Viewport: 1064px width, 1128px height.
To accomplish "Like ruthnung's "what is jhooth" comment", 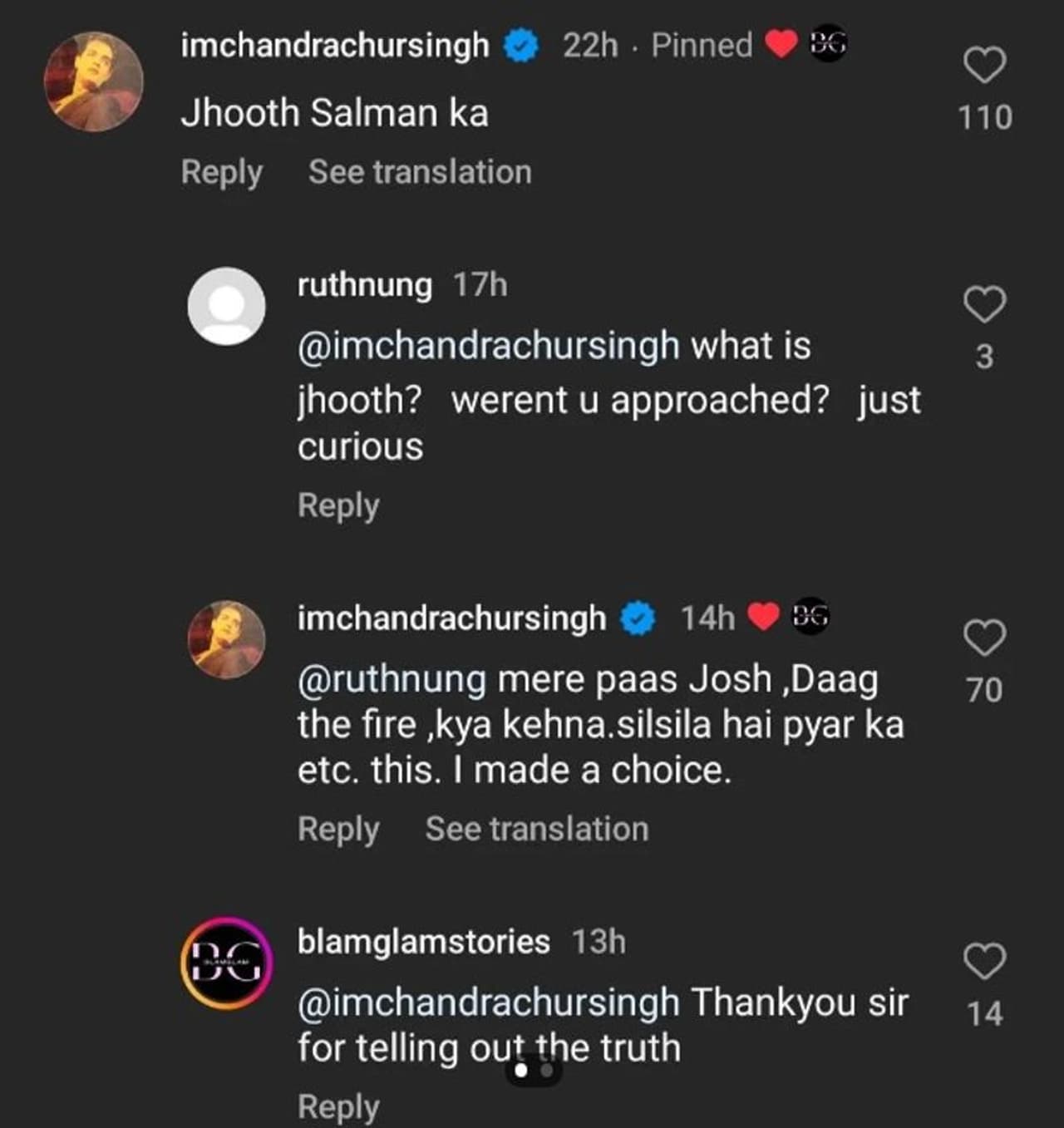I will 984,304.
